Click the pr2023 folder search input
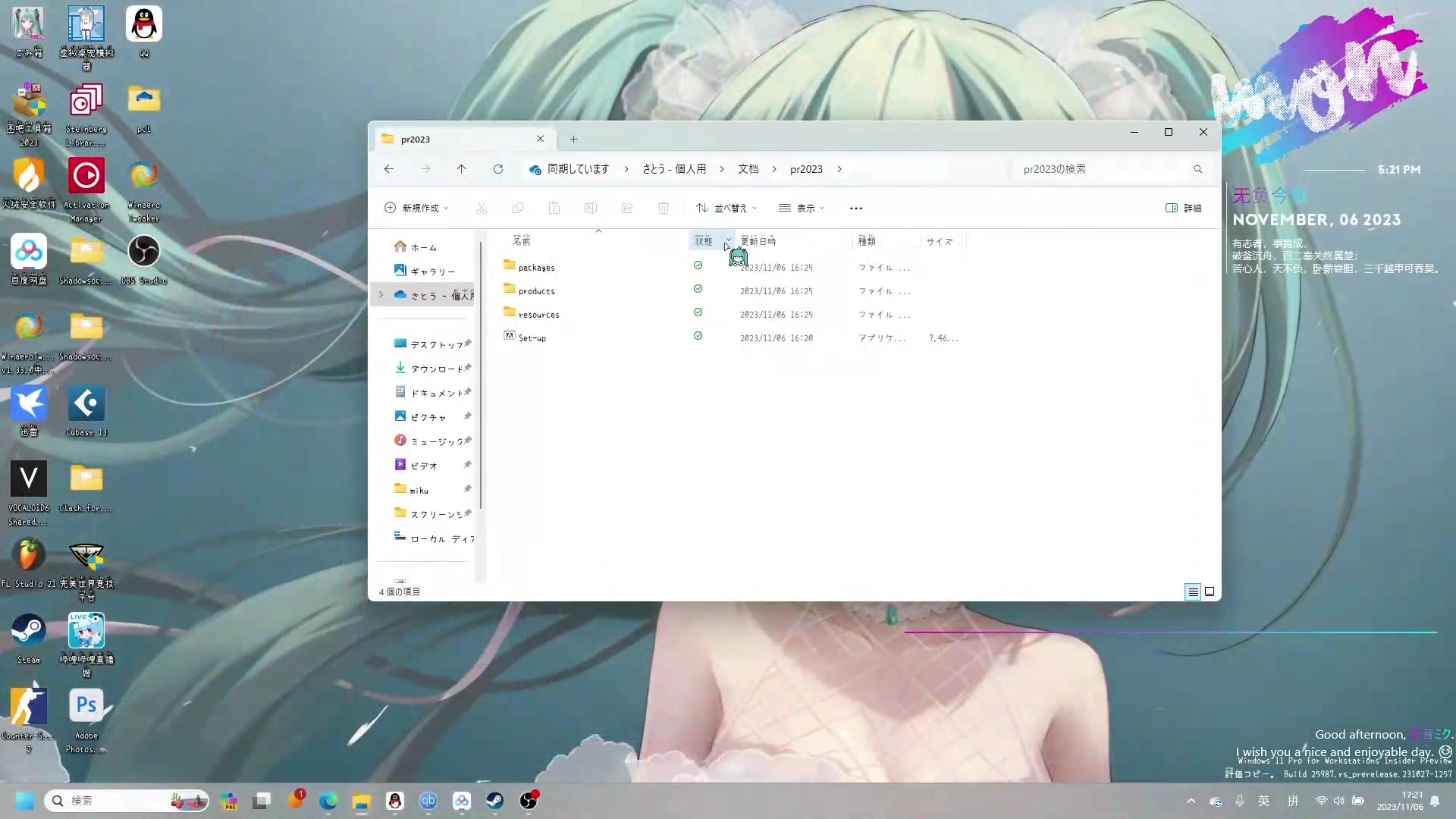This screenshot has height=819, width=1456. [1106, 169]
